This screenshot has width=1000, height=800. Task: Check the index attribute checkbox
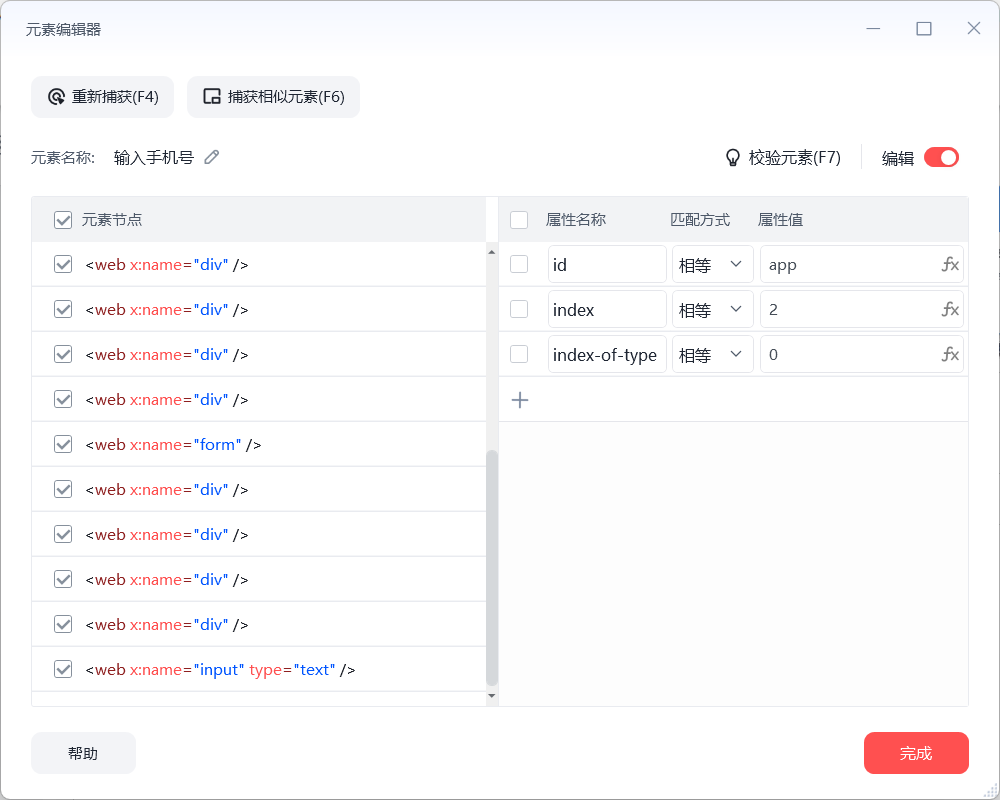pyautogui.click(x=519, y=309)
